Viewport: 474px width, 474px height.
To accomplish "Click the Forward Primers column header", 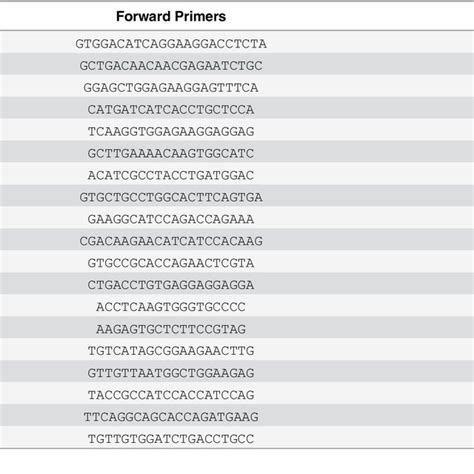I will coord(171,16).
